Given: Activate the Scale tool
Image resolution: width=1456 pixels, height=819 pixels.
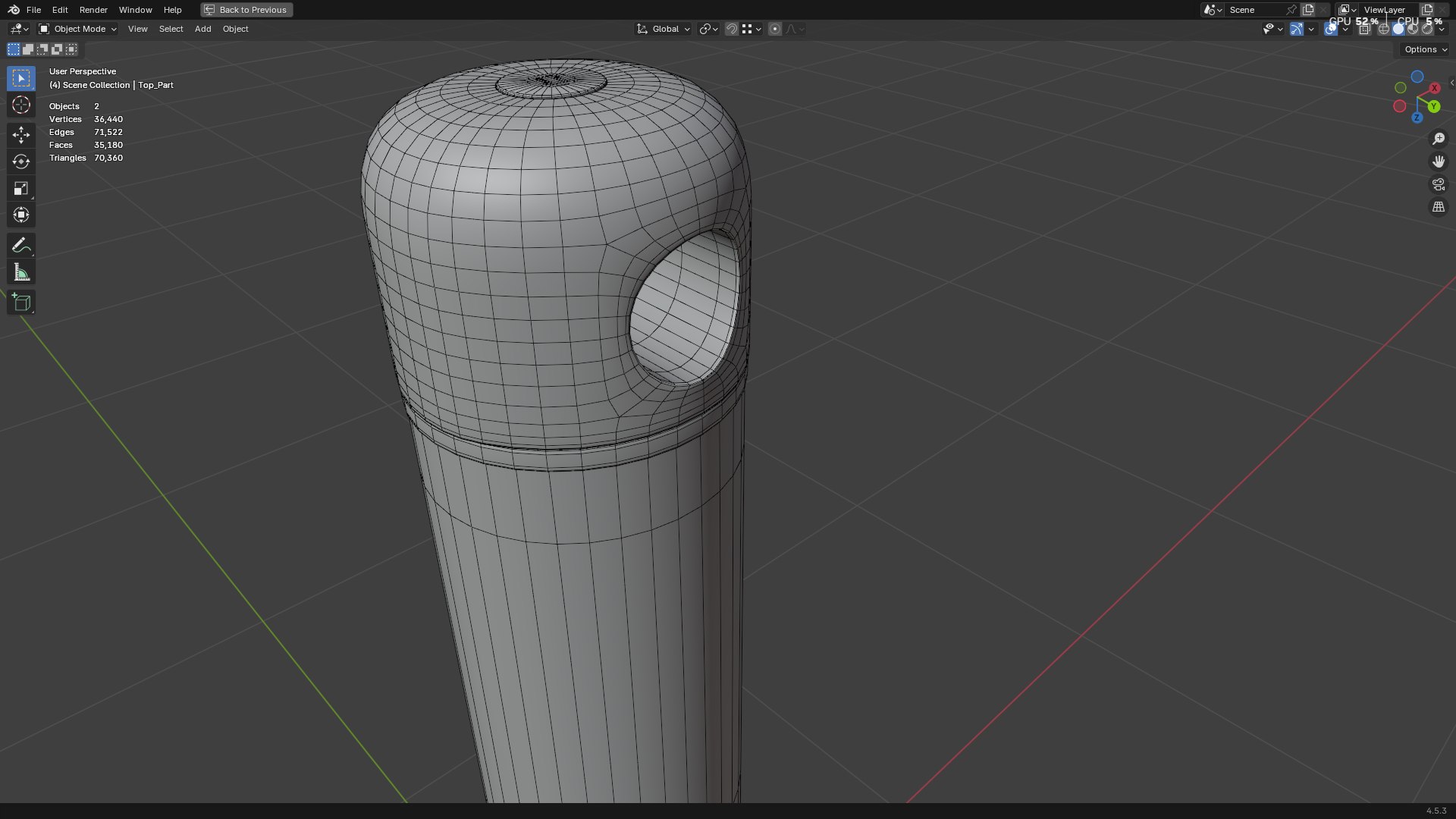Looking at the screenshot, I should point(21,188).
